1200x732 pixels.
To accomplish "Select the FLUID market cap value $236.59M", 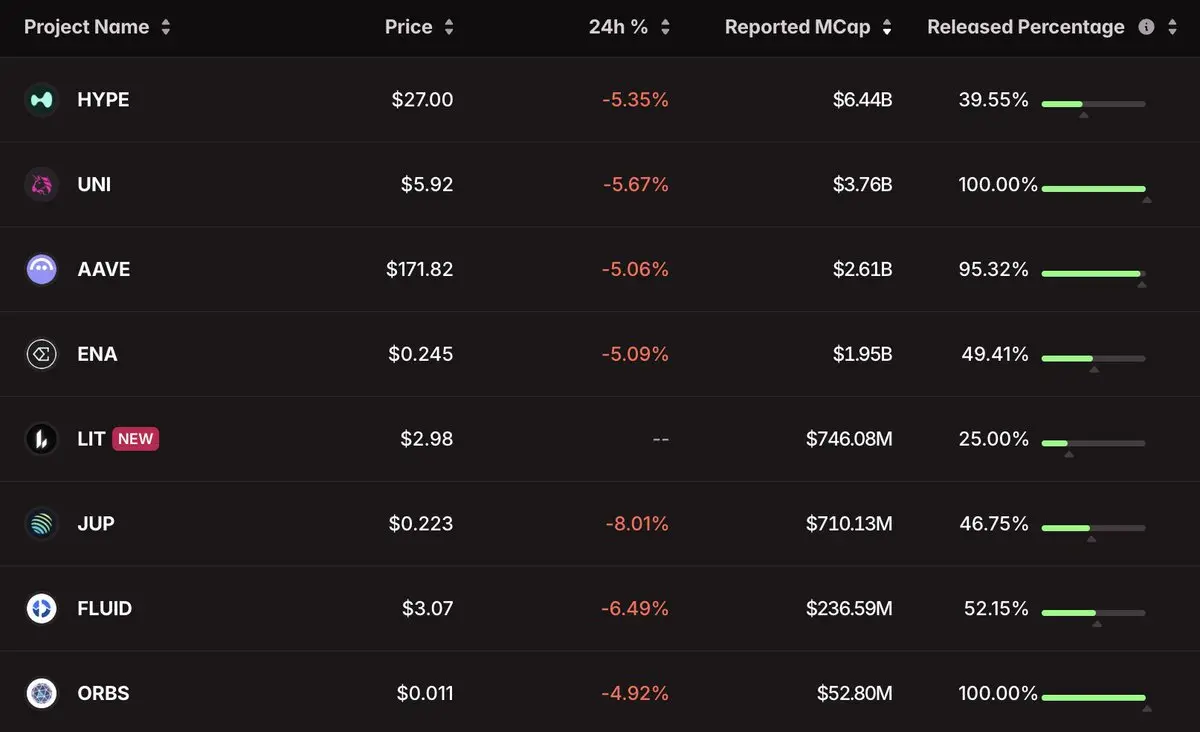I will 849,608.
